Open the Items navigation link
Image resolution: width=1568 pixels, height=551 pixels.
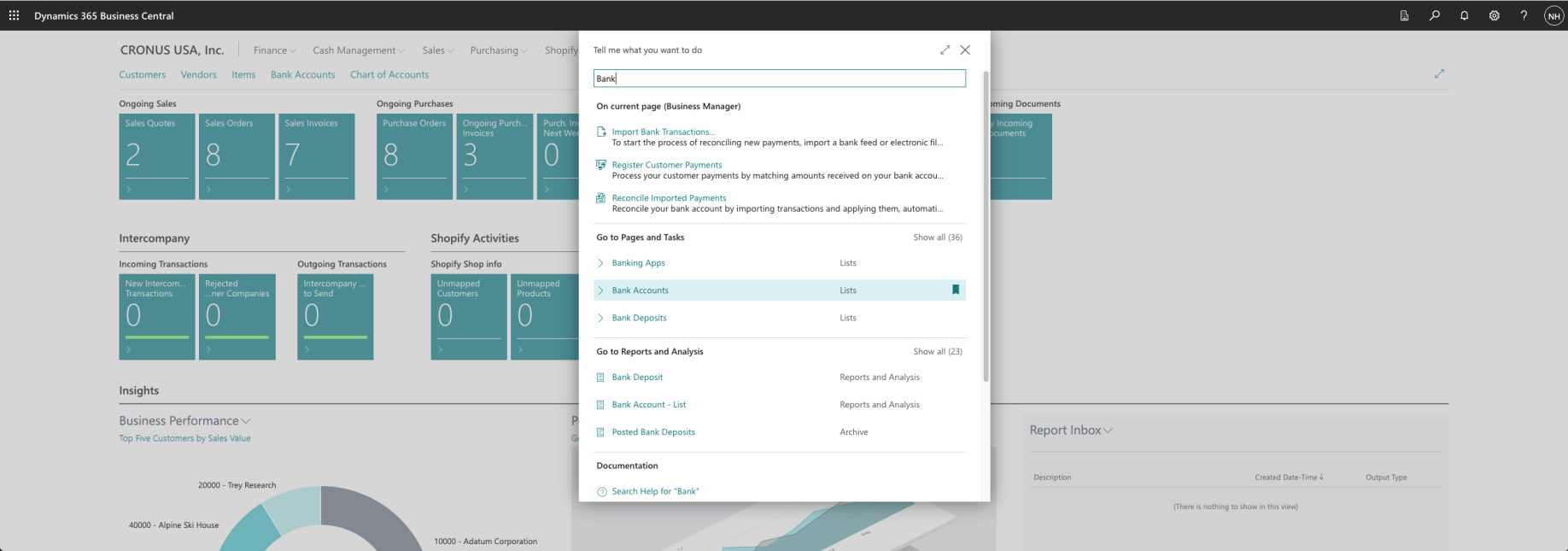[x=243, y=74]
